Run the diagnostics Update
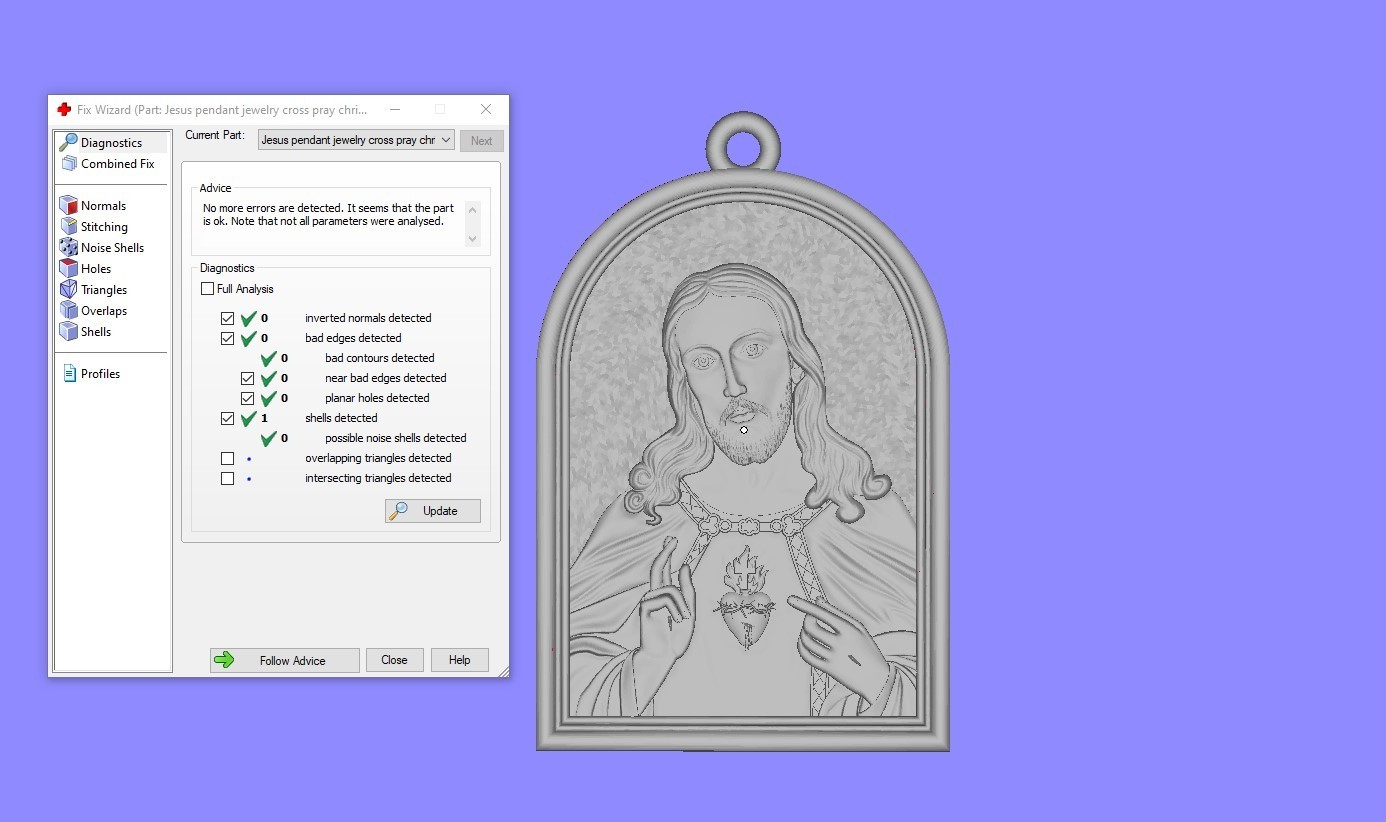This screenshot has height=822, width=1386. (432, 510)
